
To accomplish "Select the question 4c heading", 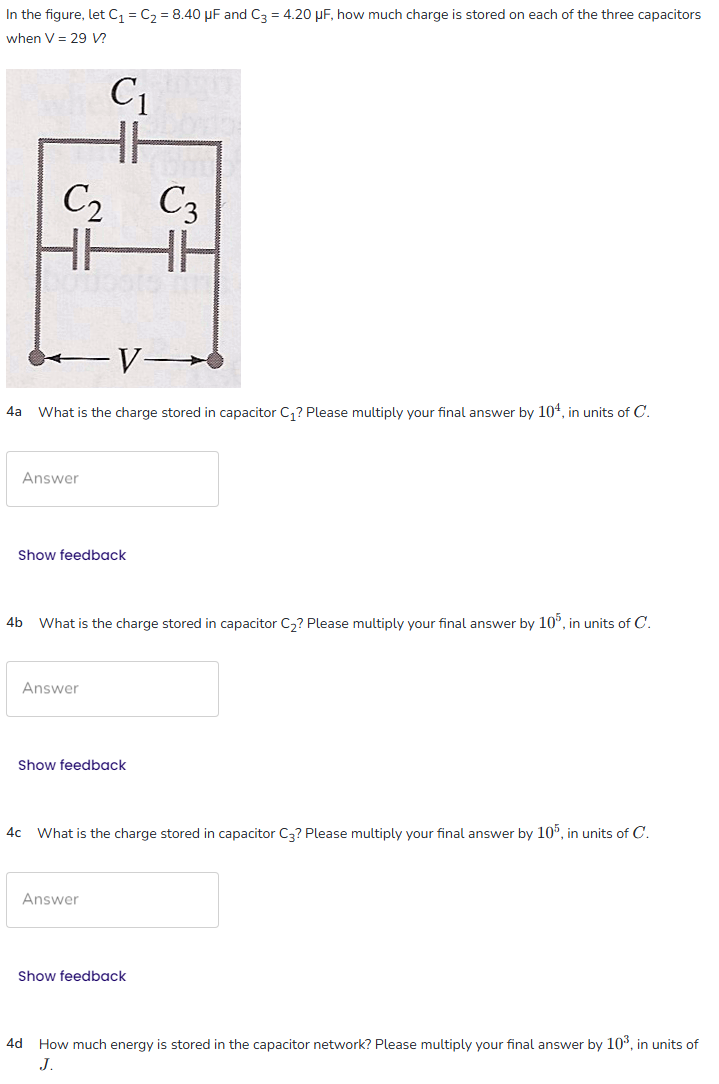I will tap(13, 832).
